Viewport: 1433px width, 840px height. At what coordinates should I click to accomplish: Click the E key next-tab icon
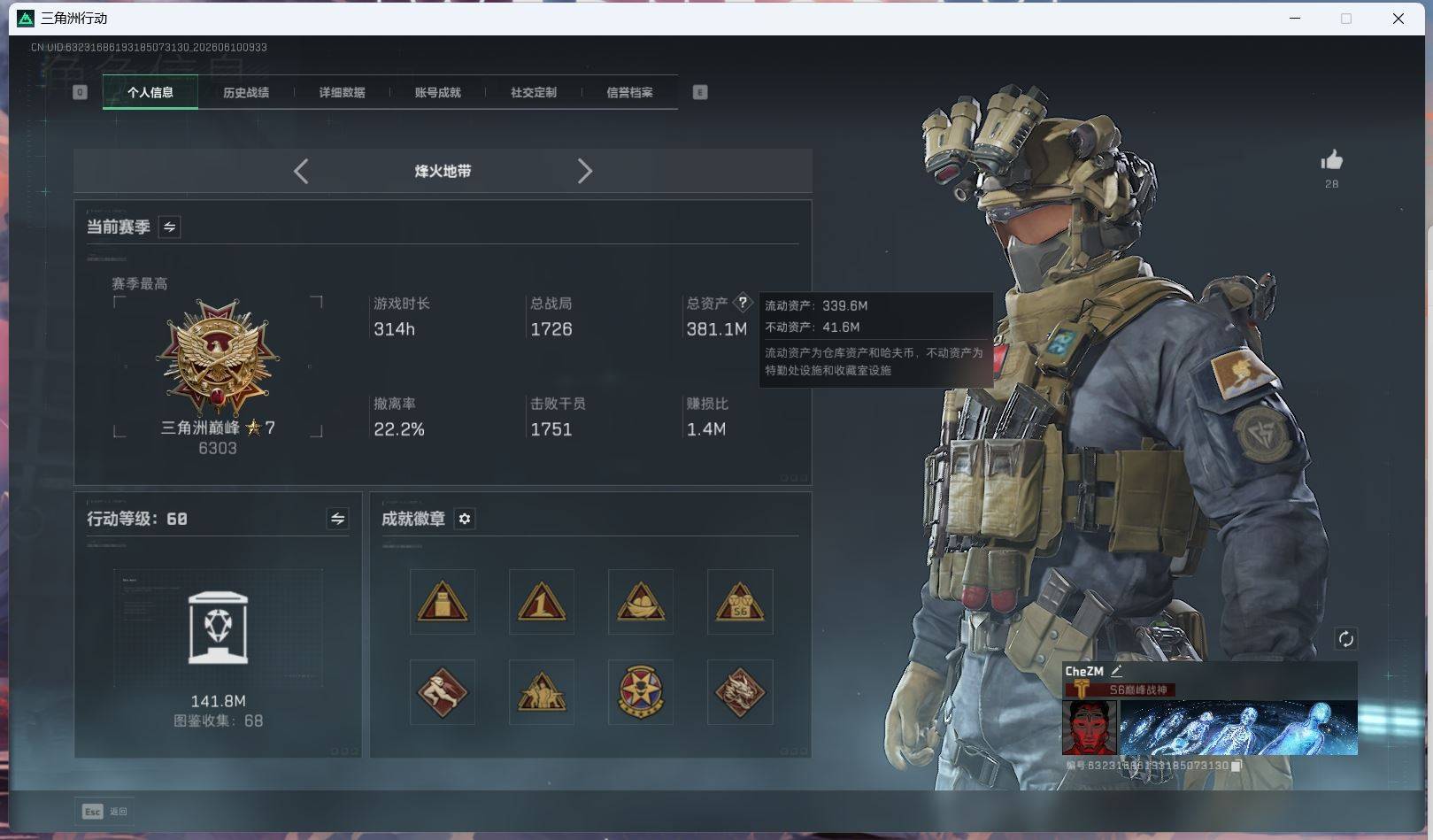coord(700,92)
